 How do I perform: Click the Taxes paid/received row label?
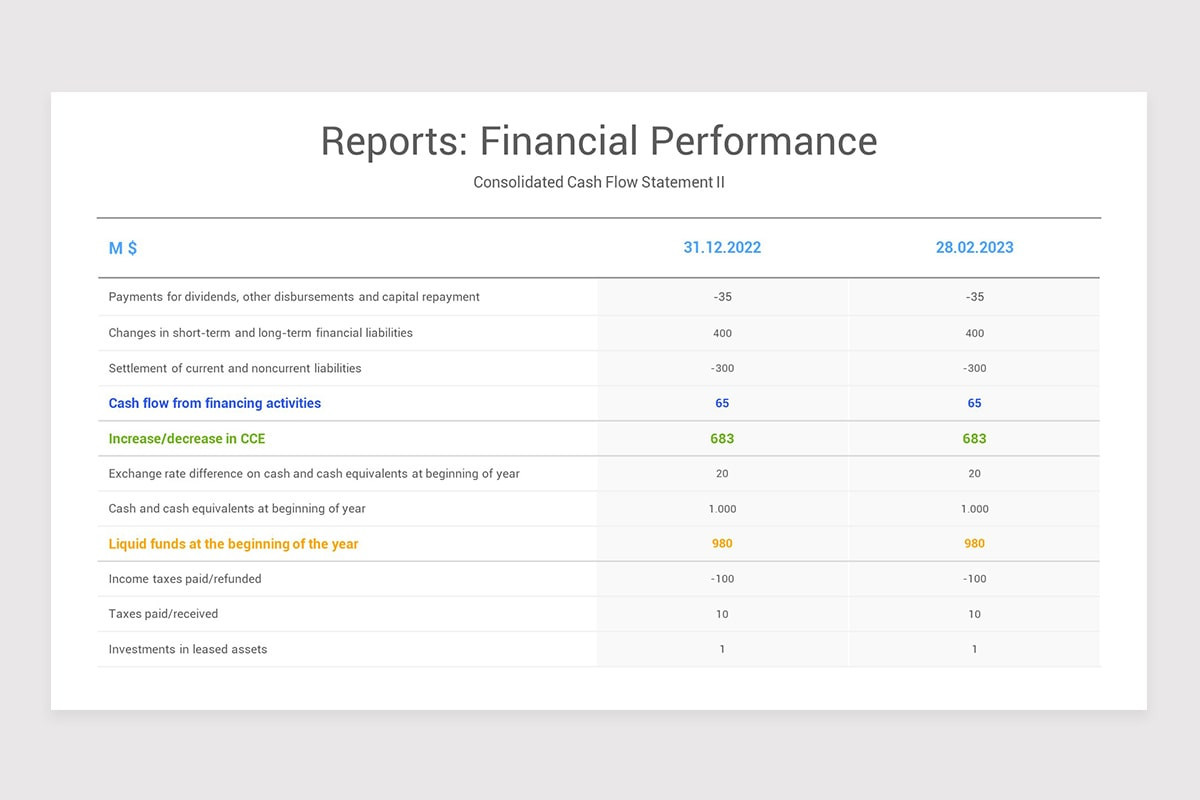(163, 613)
